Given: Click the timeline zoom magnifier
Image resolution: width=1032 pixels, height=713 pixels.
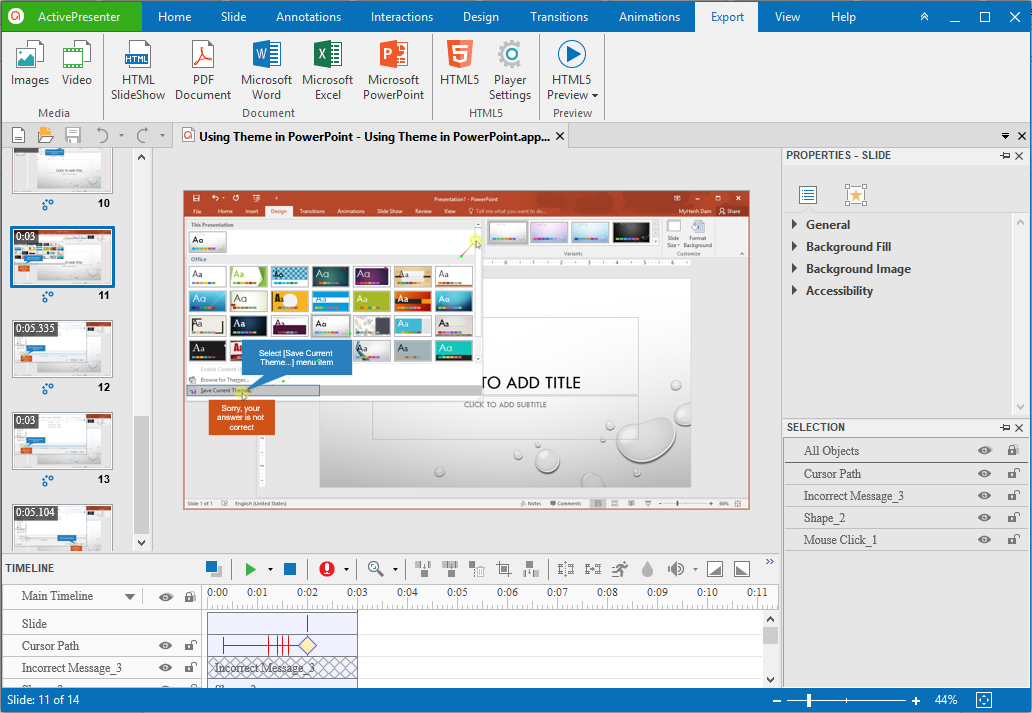Looking at the screenshot, I should (x=376, y=569).
